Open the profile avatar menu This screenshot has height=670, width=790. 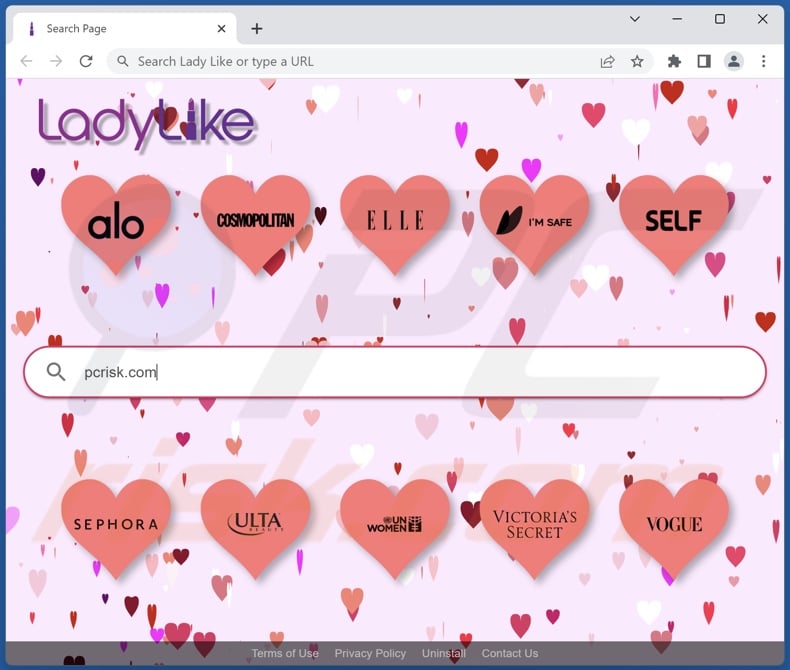click(734, 61)
